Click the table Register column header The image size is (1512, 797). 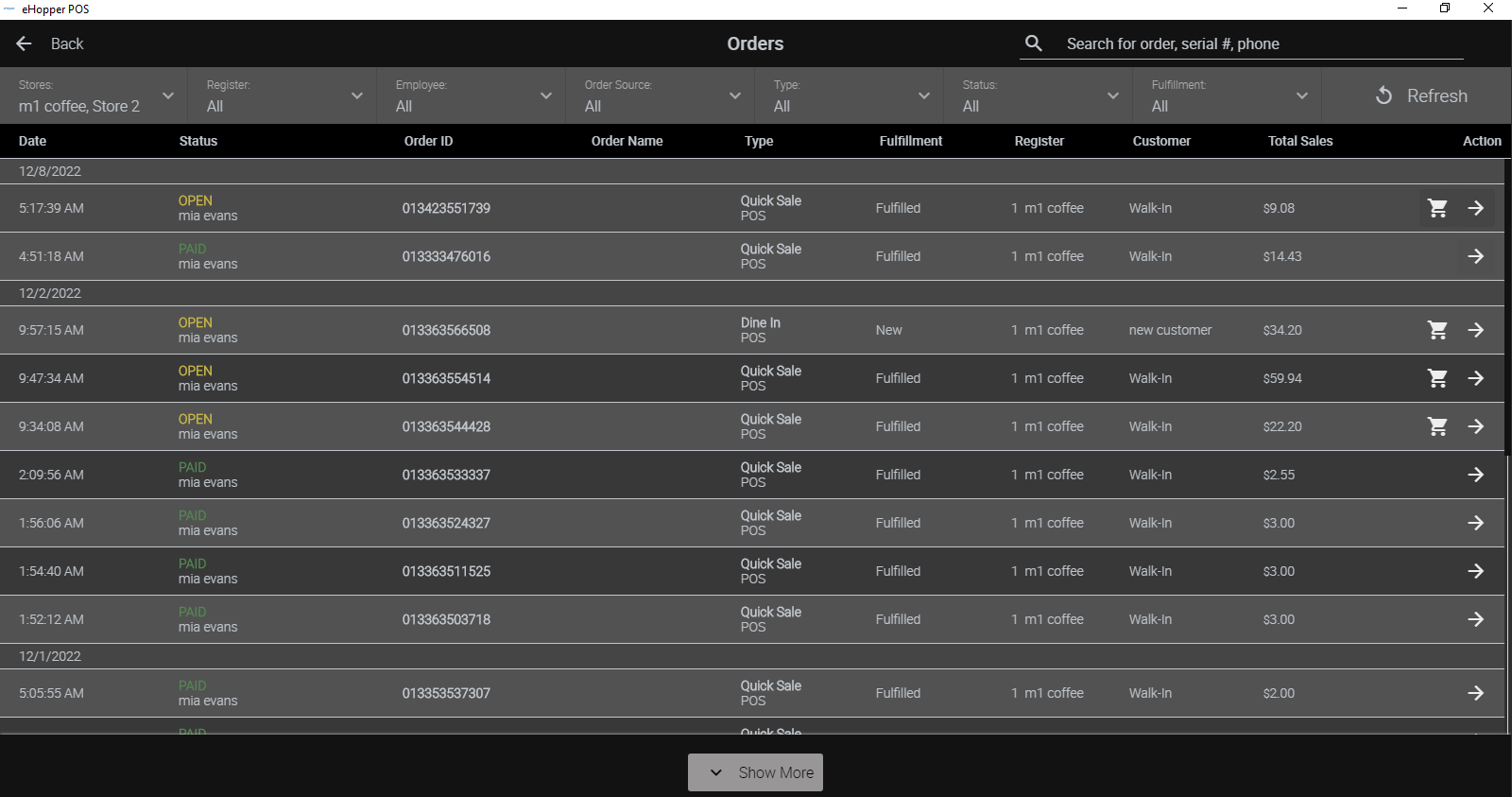[1039, 141]
